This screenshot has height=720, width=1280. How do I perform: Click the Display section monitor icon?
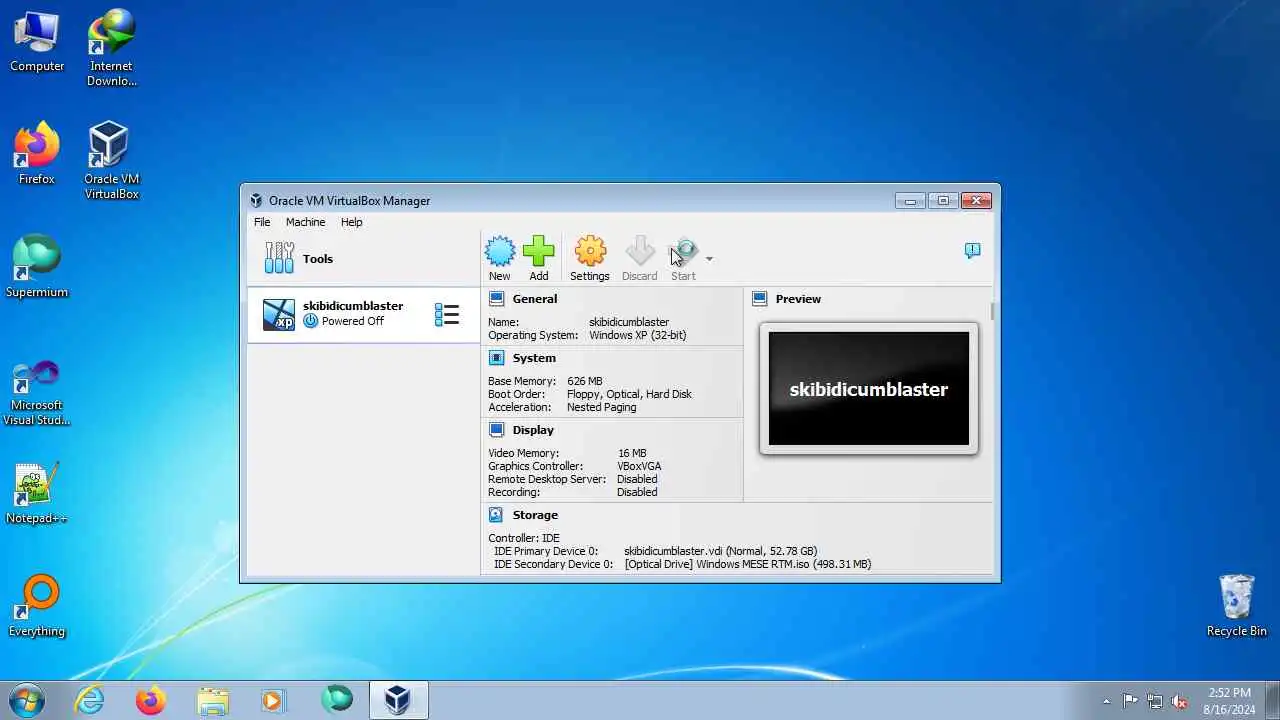[496, 430]
